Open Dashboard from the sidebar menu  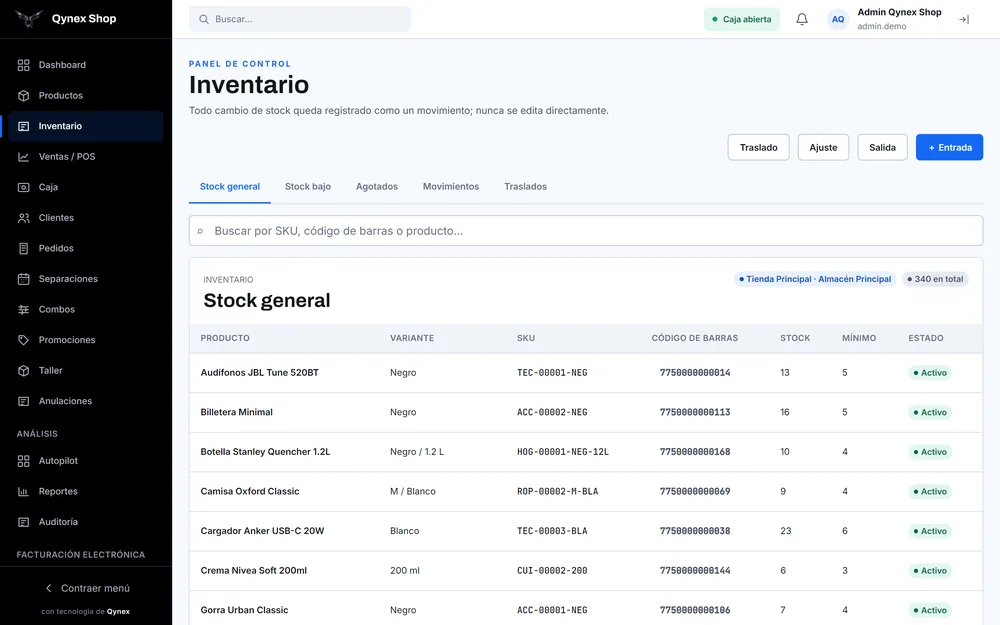86,65
